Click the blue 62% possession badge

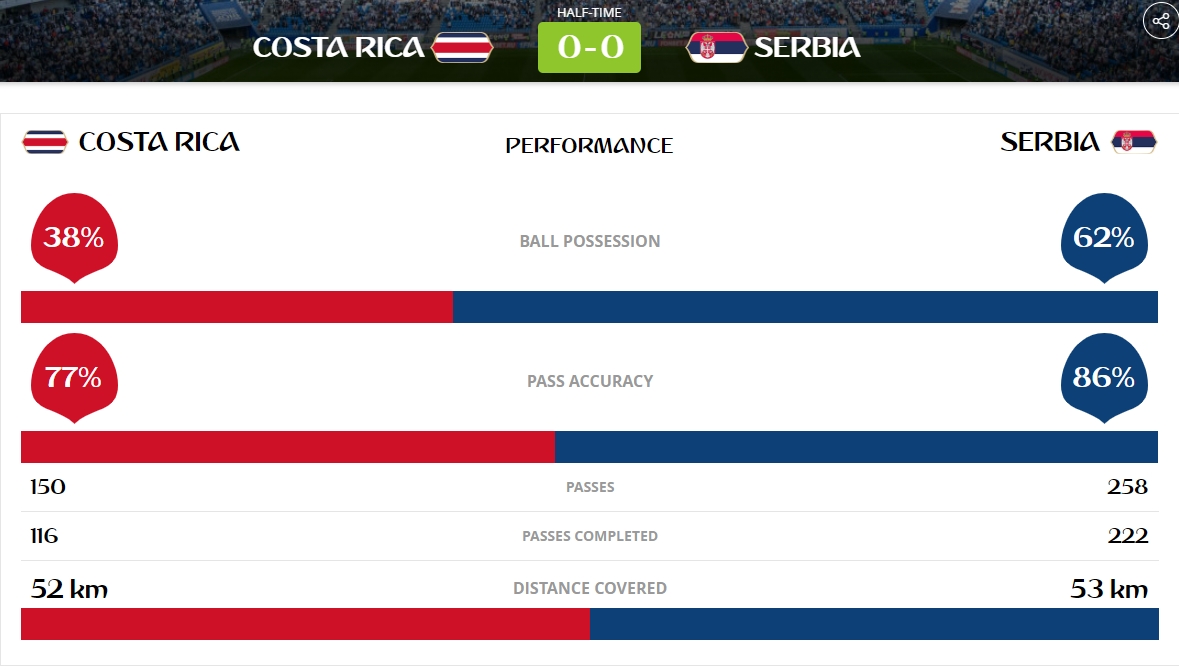pos(1104,238)
